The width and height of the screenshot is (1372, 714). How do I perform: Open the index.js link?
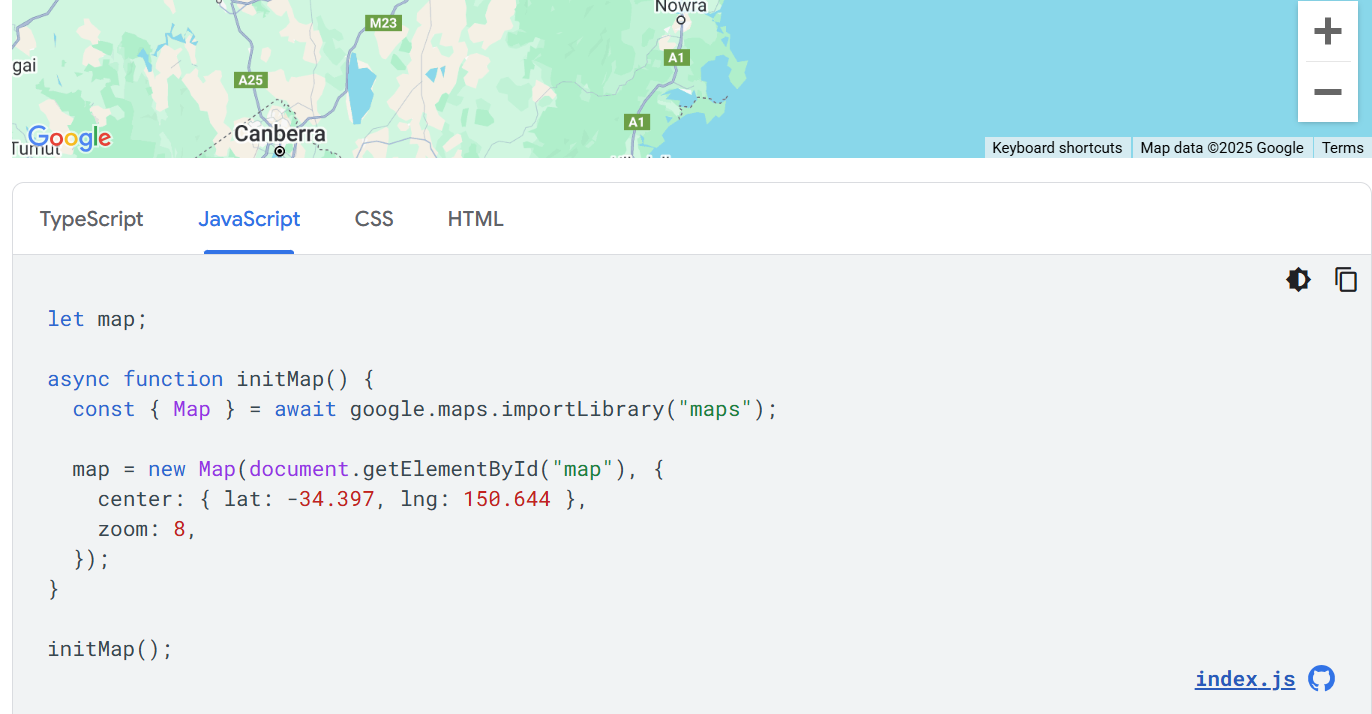point(1245,680)
